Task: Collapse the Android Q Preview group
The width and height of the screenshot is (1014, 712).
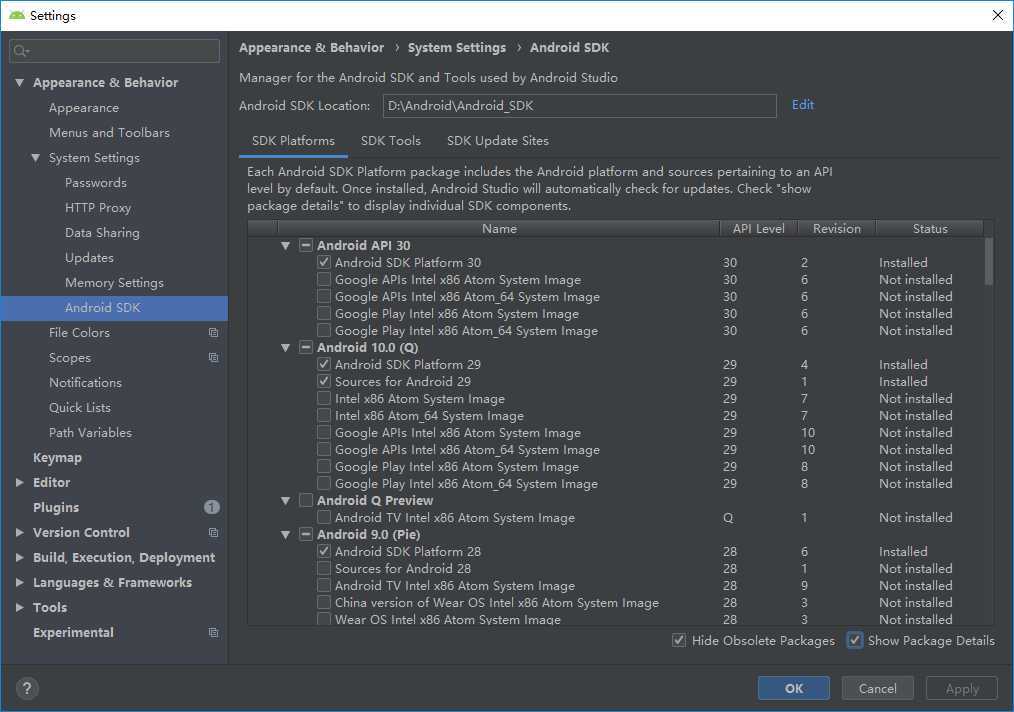Action: click(285, 501)
